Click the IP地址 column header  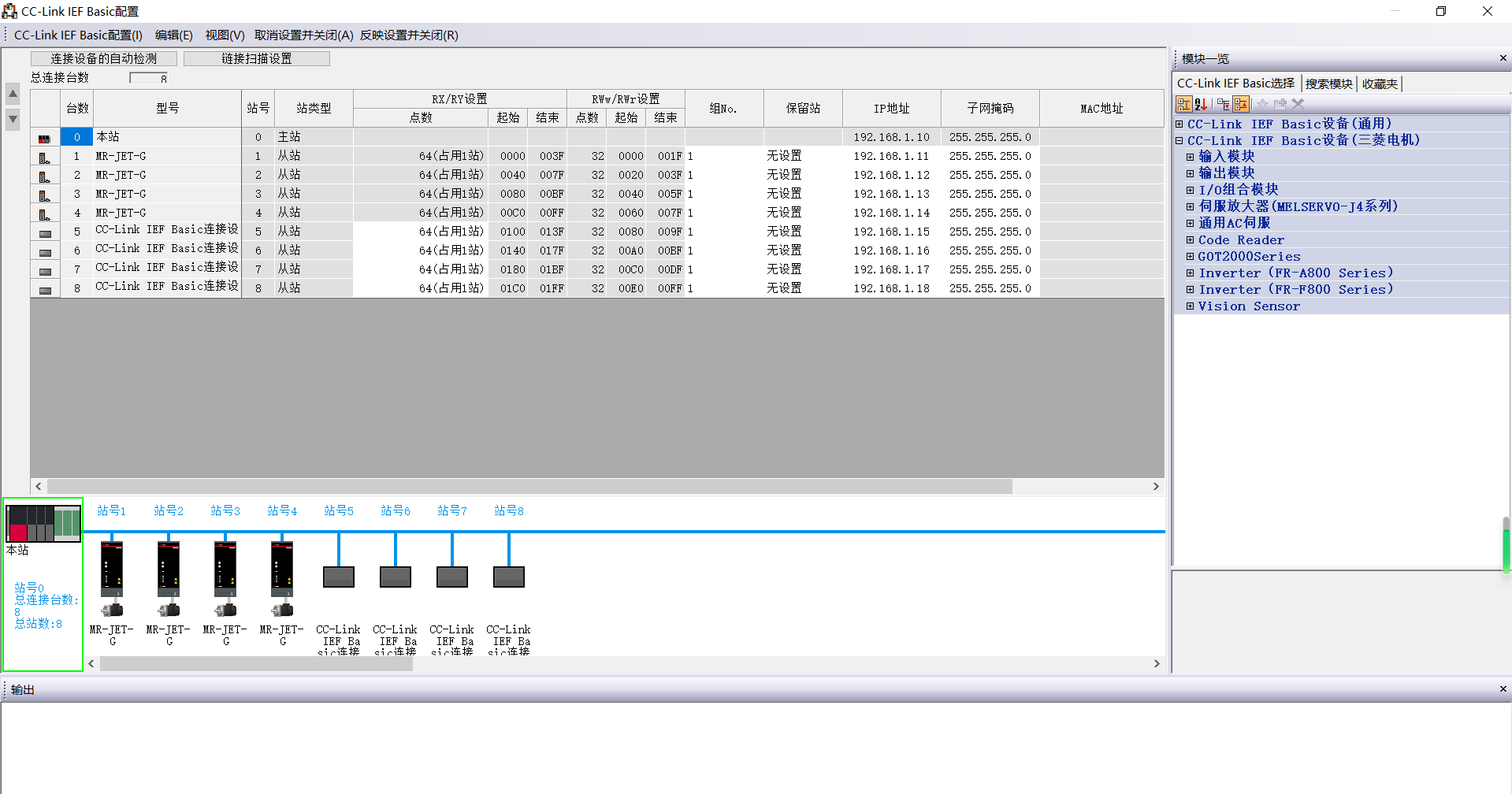891,109
